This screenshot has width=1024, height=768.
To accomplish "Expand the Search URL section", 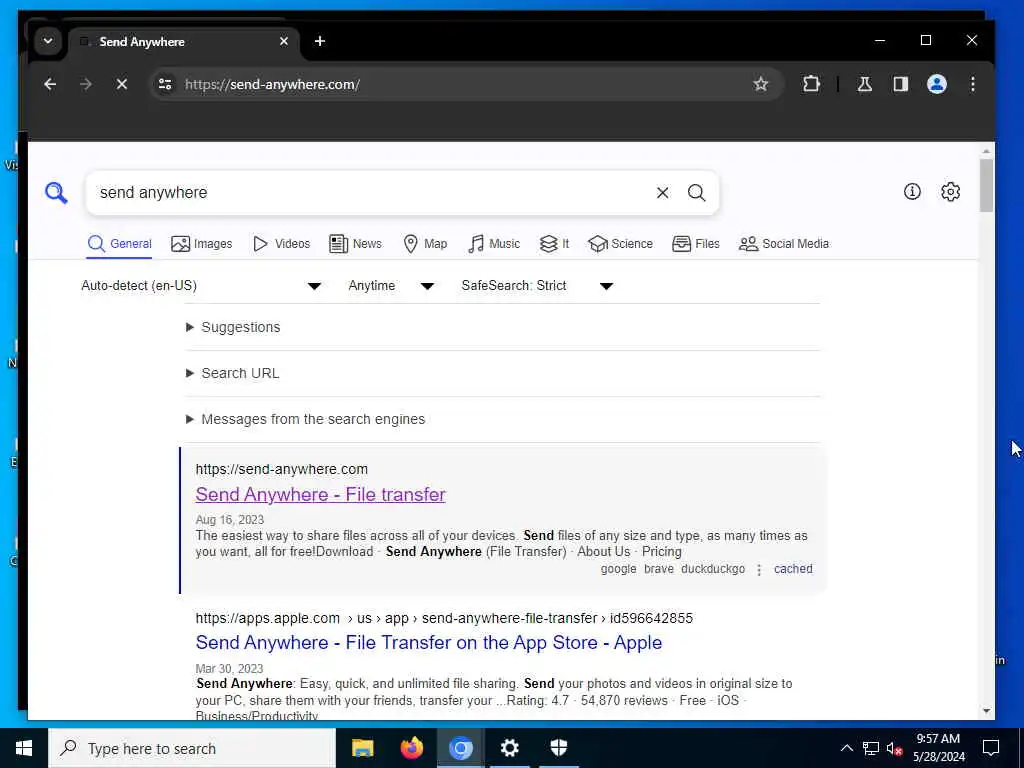I will click(x=233, y=373).
